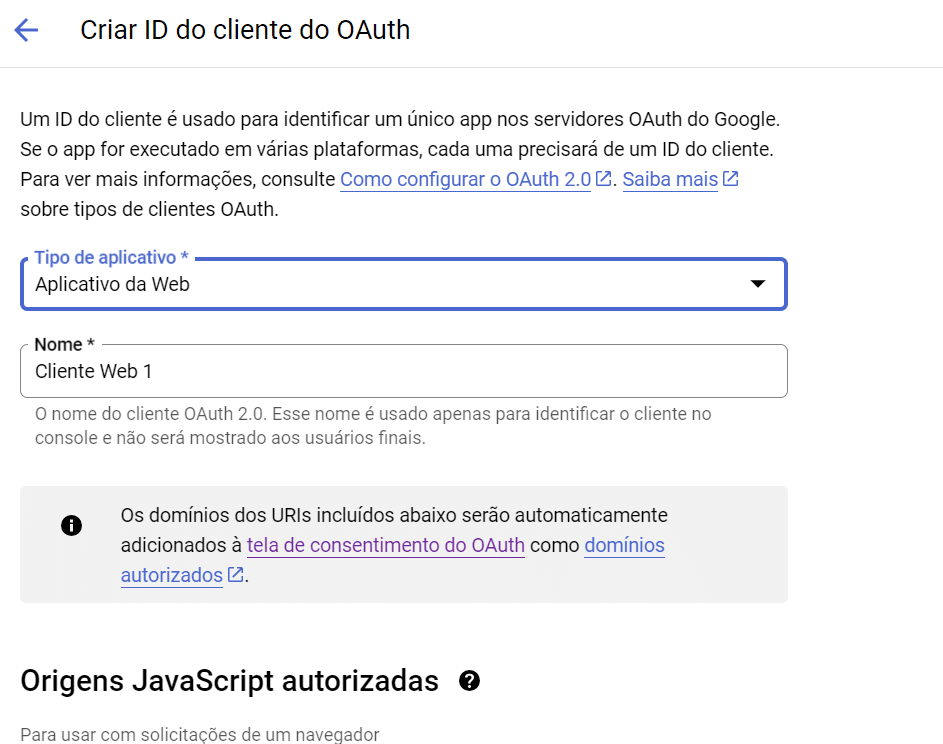This screenshot has height=744, width=943.
Task: Click the 'Criar ID do cliente do OAuth' title
Action: pyautogui.click(x=245, y=30)
